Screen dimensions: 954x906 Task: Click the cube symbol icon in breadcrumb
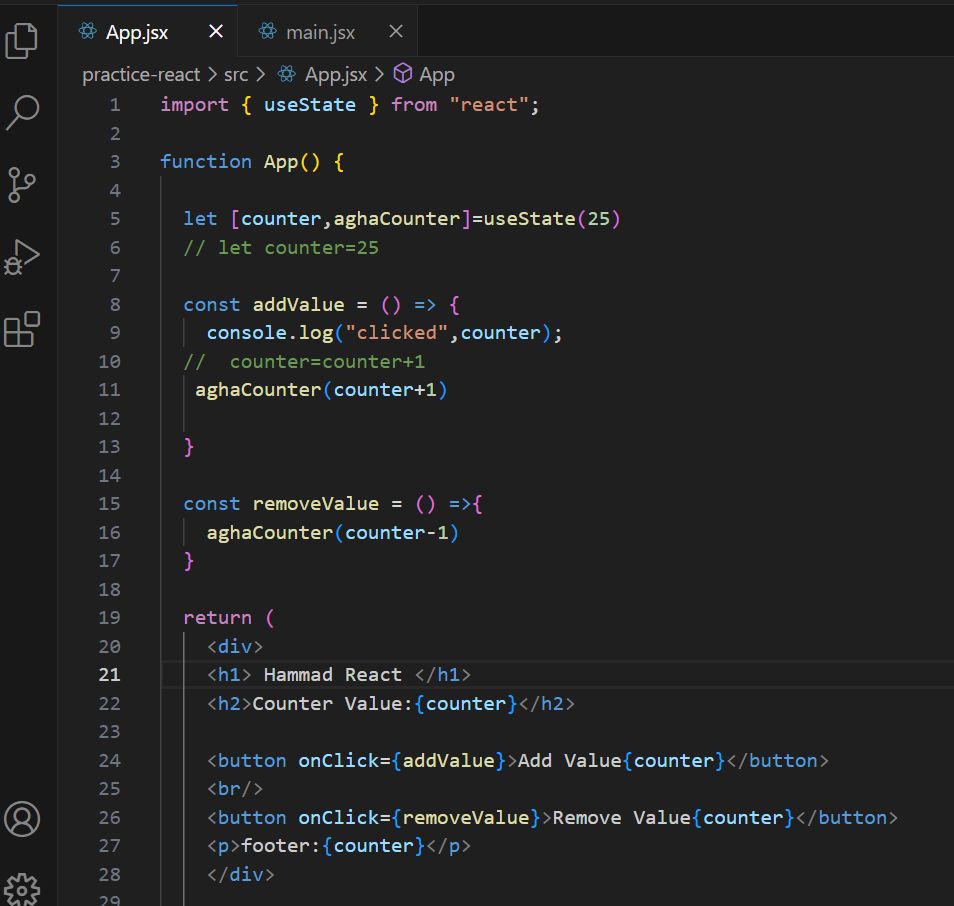pos(403,74)
